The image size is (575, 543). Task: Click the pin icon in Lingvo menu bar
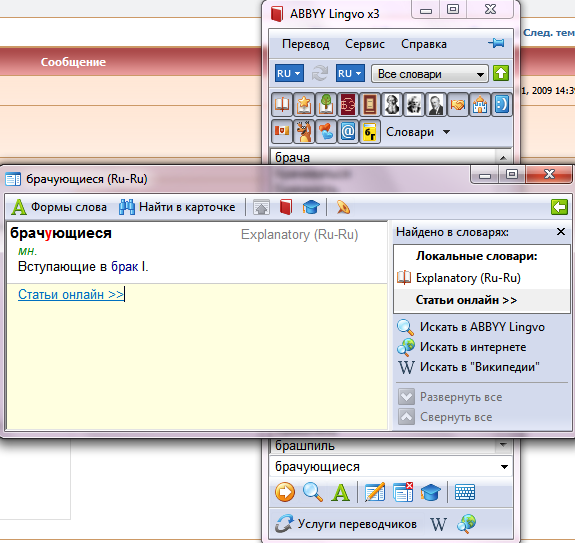(497, 43)
